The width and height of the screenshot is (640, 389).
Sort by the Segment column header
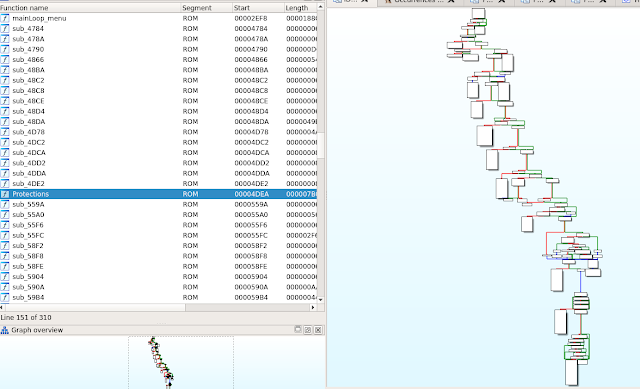pyautogui.click(x=207, y=8)
